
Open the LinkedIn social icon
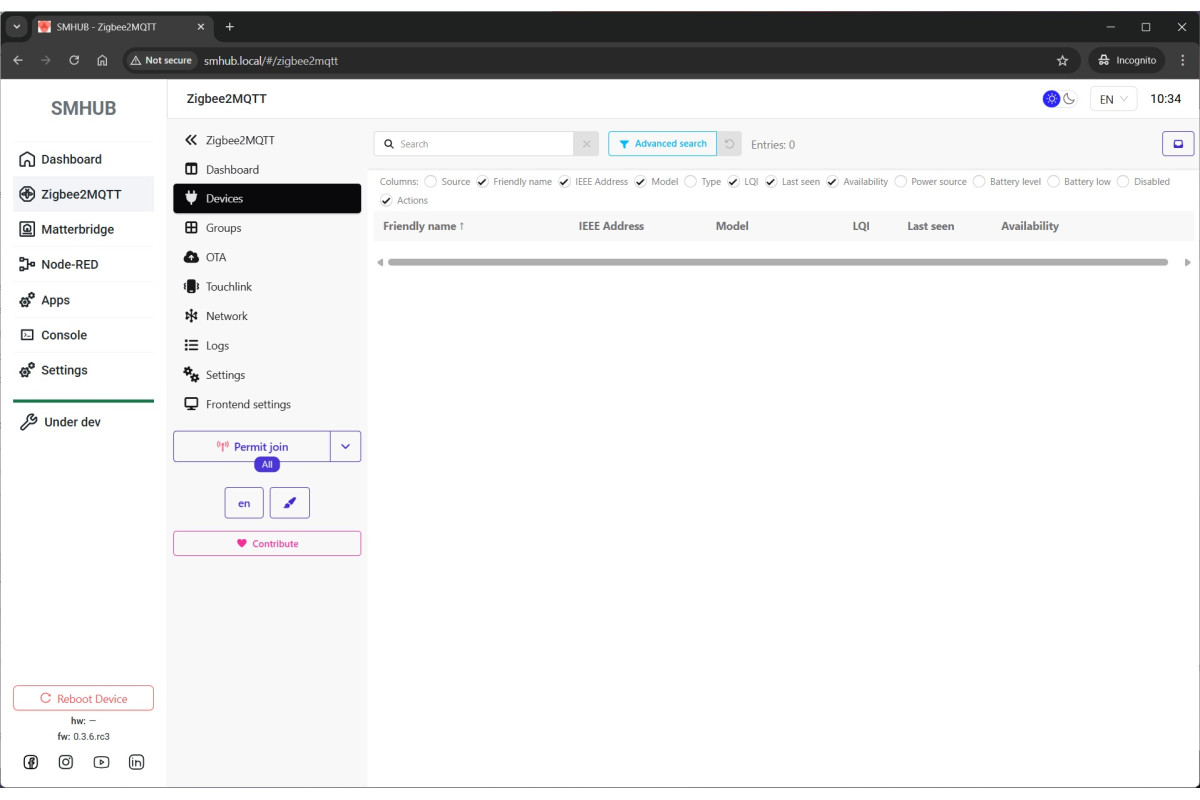click(x=137, y=762)
